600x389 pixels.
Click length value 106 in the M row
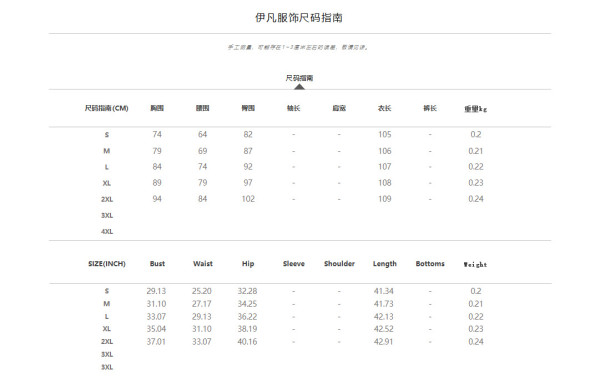pos(385,151)
